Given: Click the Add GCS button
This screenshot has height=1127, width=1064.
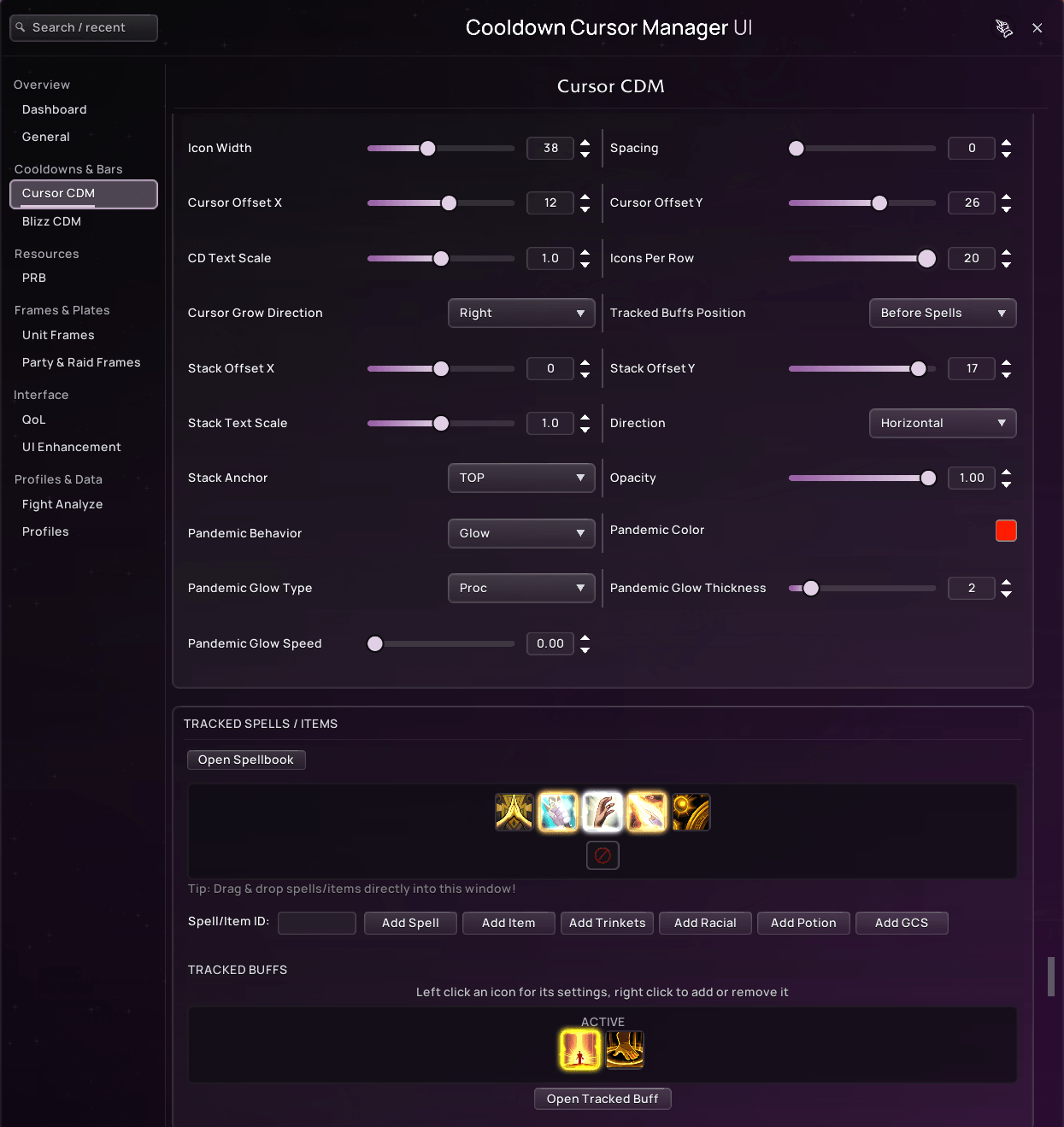Looking at the screenshot, I should pos(902,923).
